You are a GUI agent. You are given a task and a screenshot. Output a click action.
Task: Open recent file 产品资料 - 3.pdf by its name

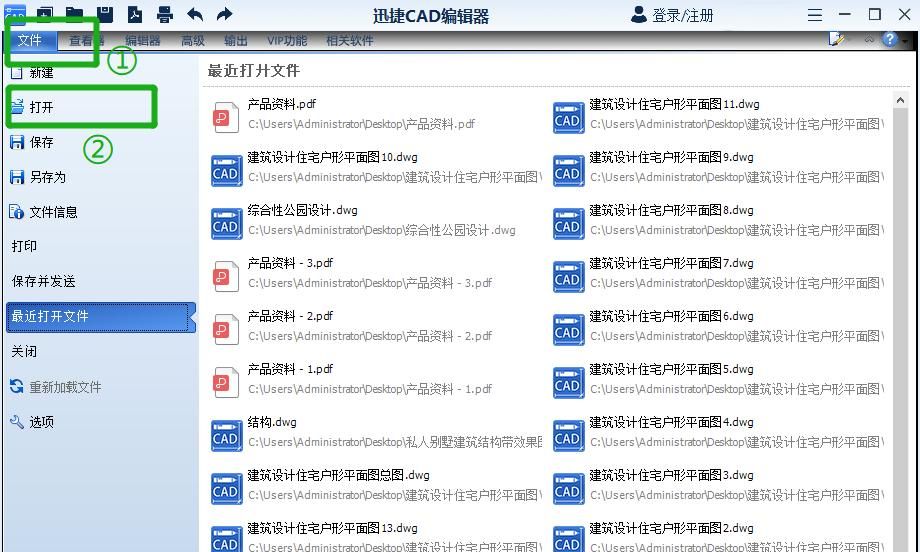290,263
